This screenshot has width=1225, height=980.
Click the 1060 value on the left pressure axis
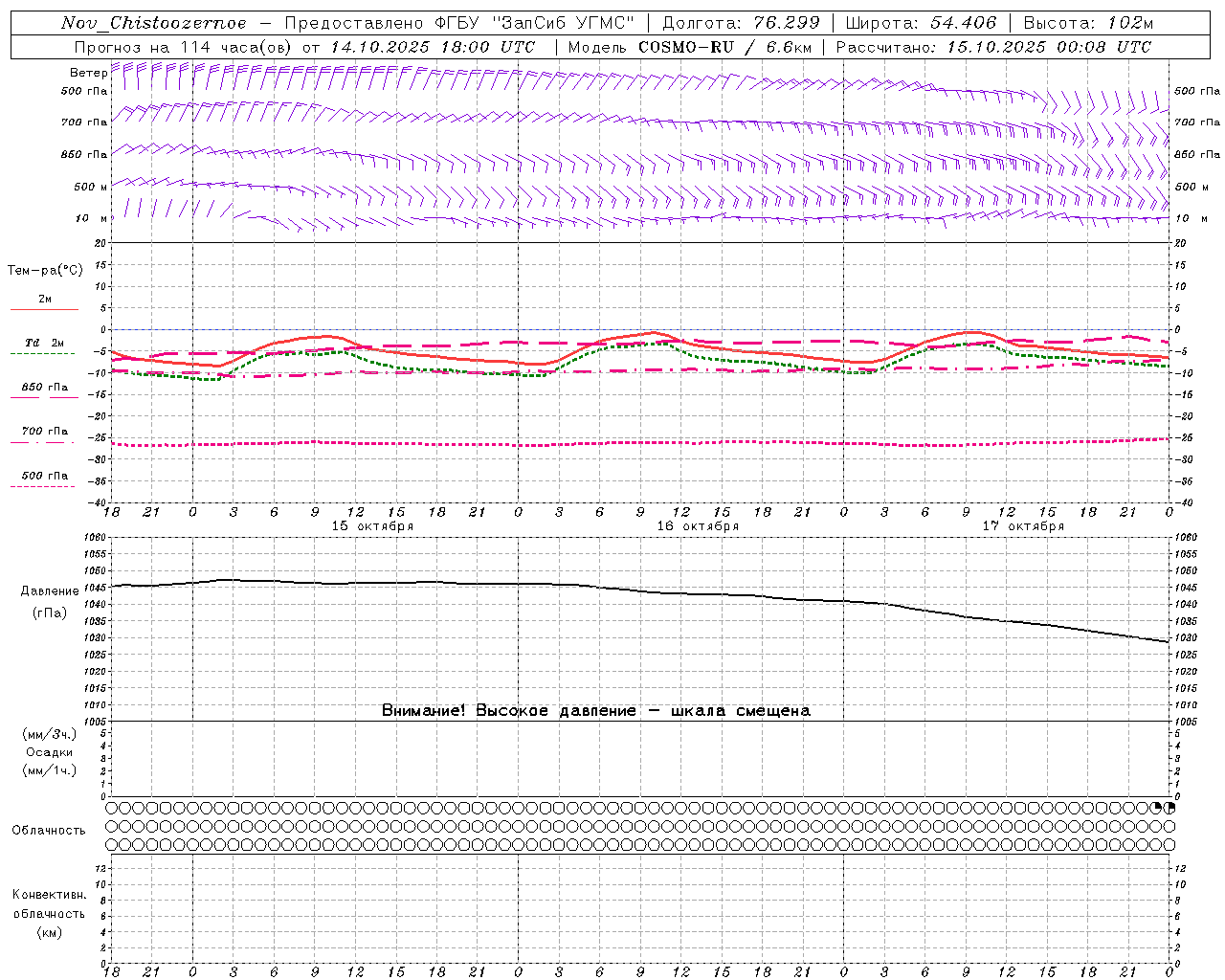(x=95, y=538)
